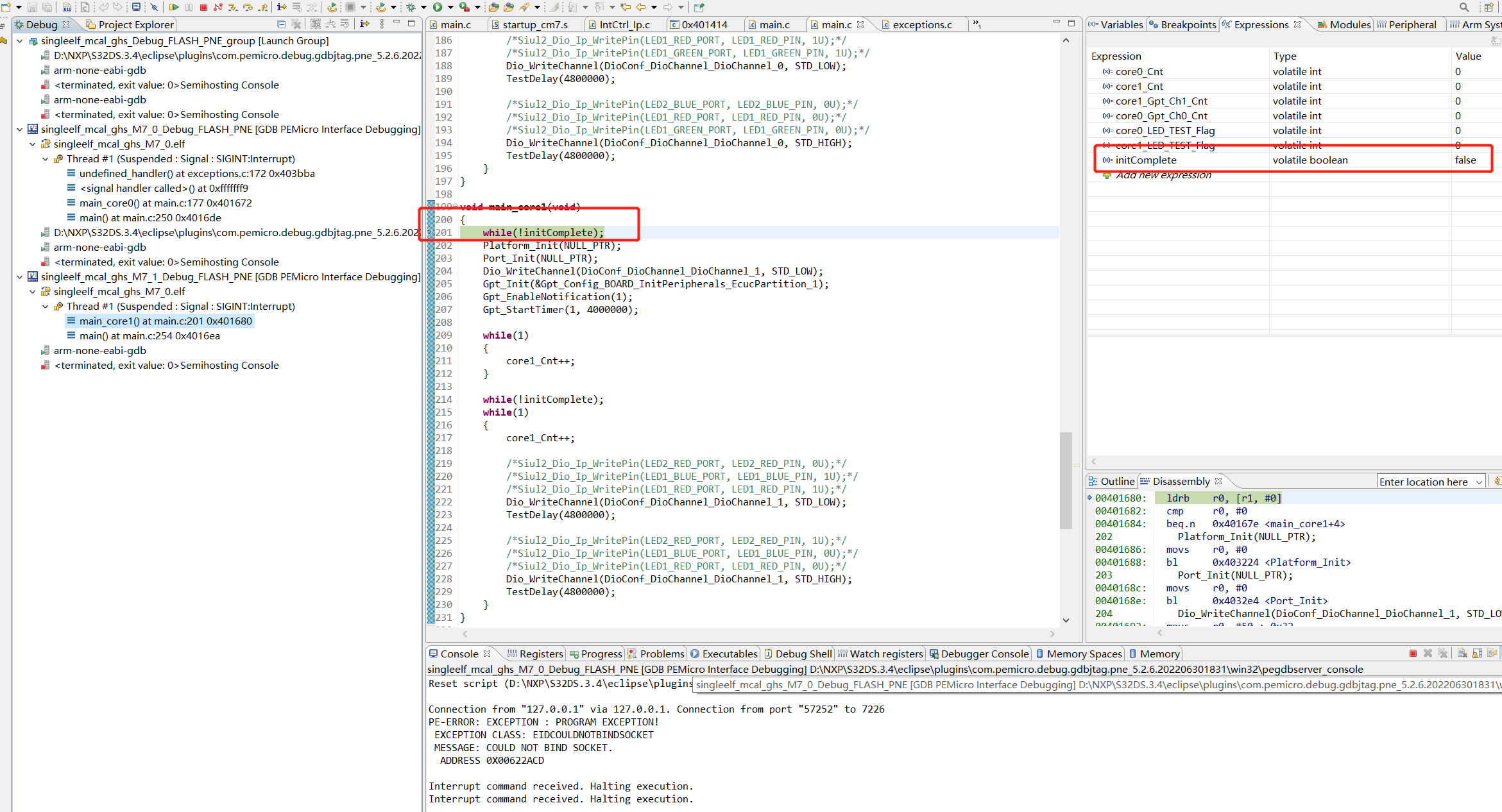Collapse singleelf_mcal_ghs_Debug_FLASH_PNE_group launch group
The image size is (1502, 812).
pos(20,41)
